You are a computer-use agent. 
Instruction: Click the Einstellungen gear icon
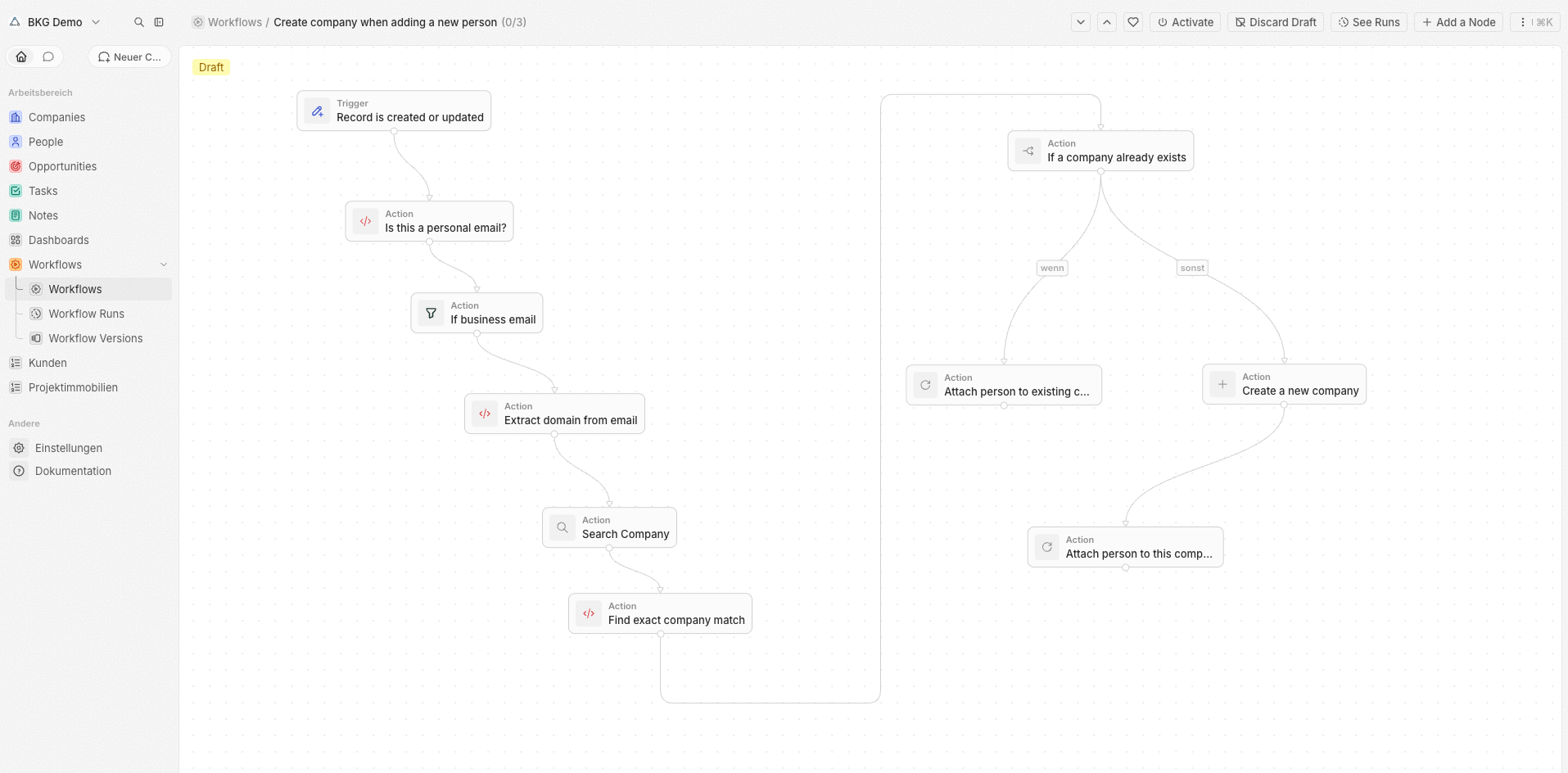[19, 448]
